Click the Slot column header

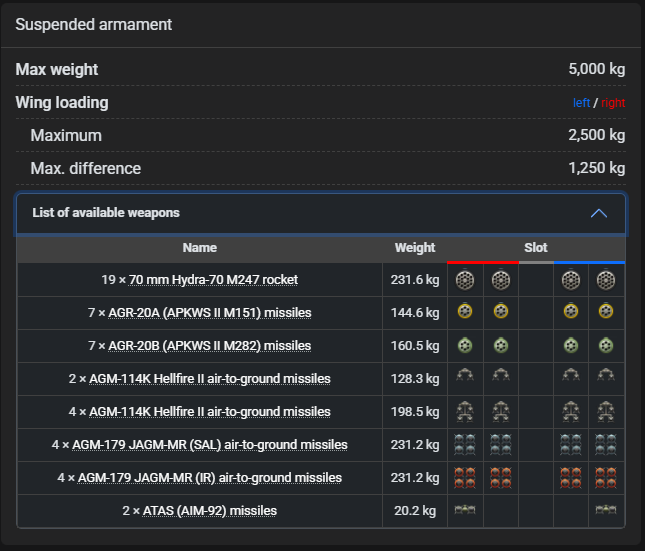pos(536,248)
